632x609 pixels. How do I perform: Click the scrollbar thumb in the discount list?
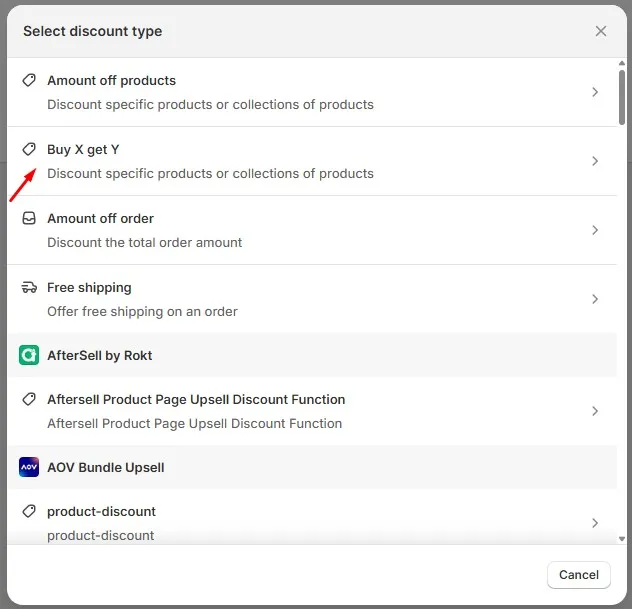click(622, 98)
